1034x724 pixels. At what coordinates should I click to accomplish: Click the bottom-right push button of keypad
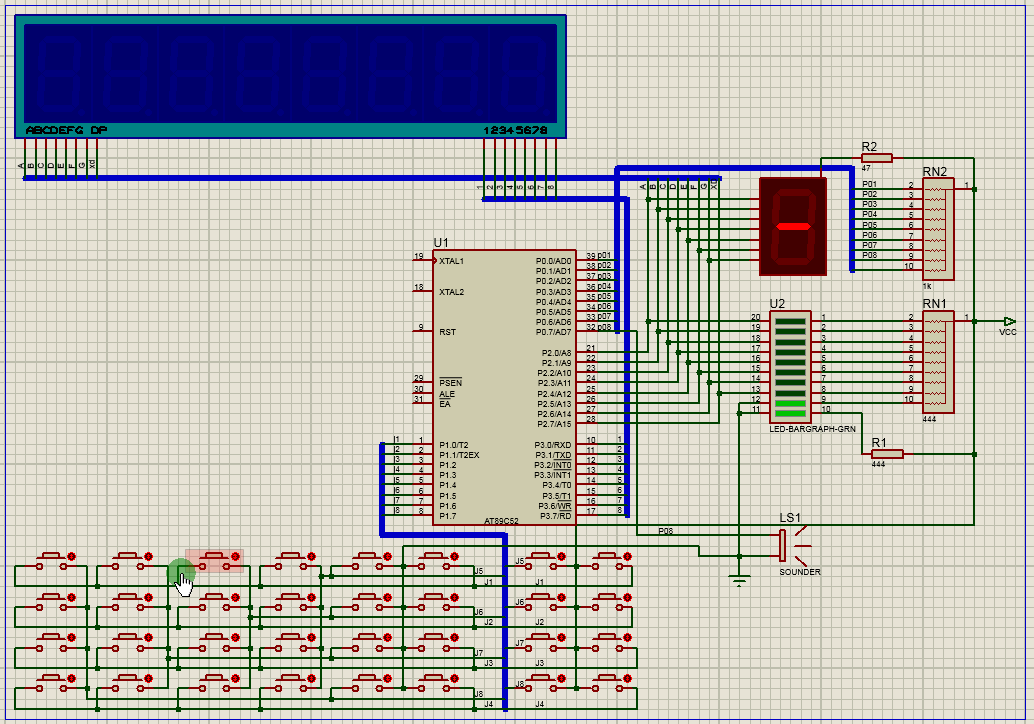pyautogui.click(x=611, y=683)
